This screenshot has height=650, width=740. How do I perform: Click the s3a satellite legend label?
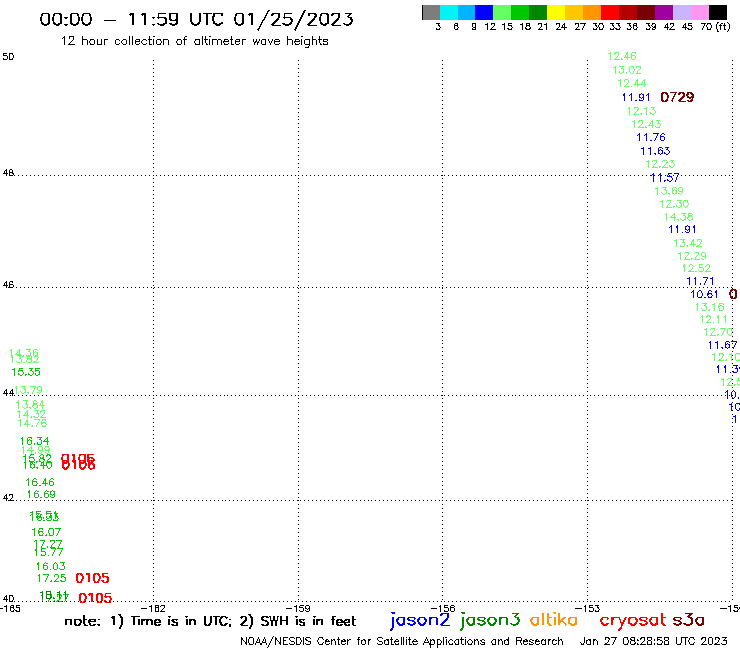tap(688, 620)
